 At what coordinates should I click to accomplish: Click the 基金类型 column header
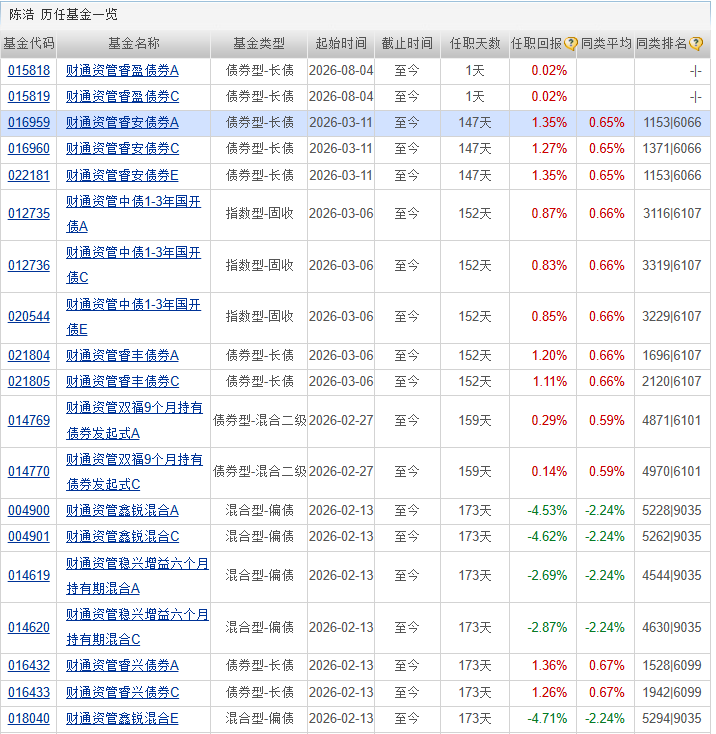(259, 44)
